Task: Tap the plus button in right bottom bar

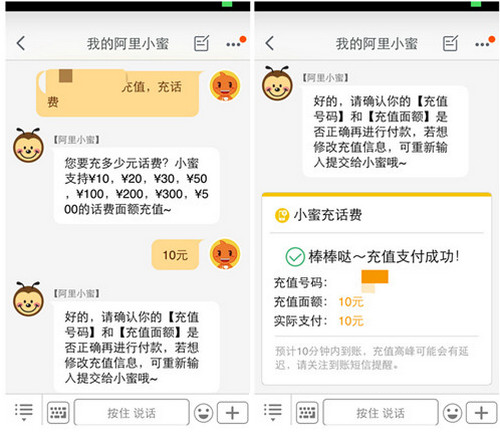Action: click(481, 413)
